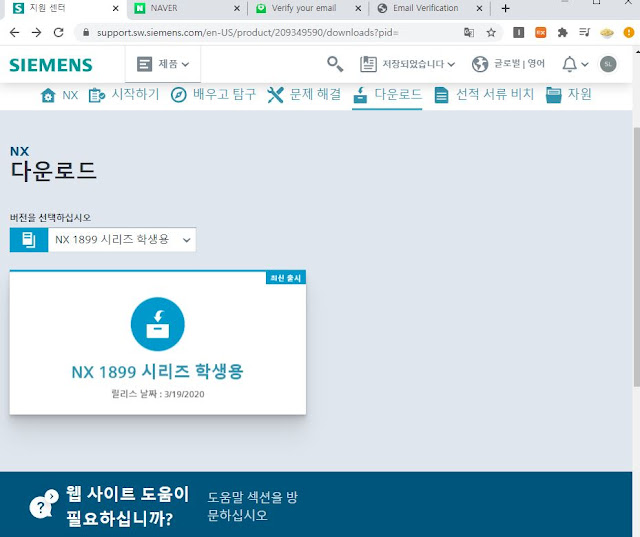Open the media playlist control icon
The height and width of the screenshot is (537, 640).
pyautogui.click(x=585, y=32)
